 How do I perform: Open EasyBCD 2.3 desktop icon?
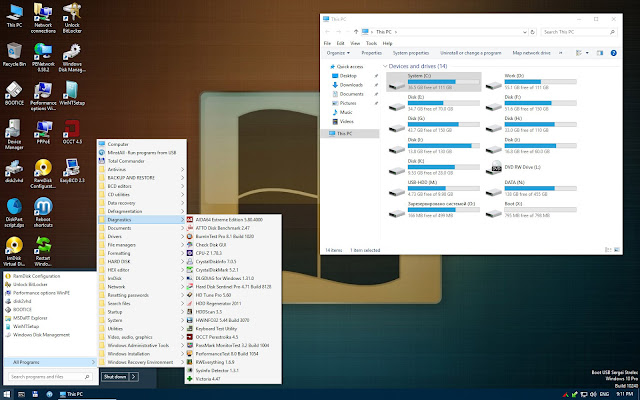(72, 171)
